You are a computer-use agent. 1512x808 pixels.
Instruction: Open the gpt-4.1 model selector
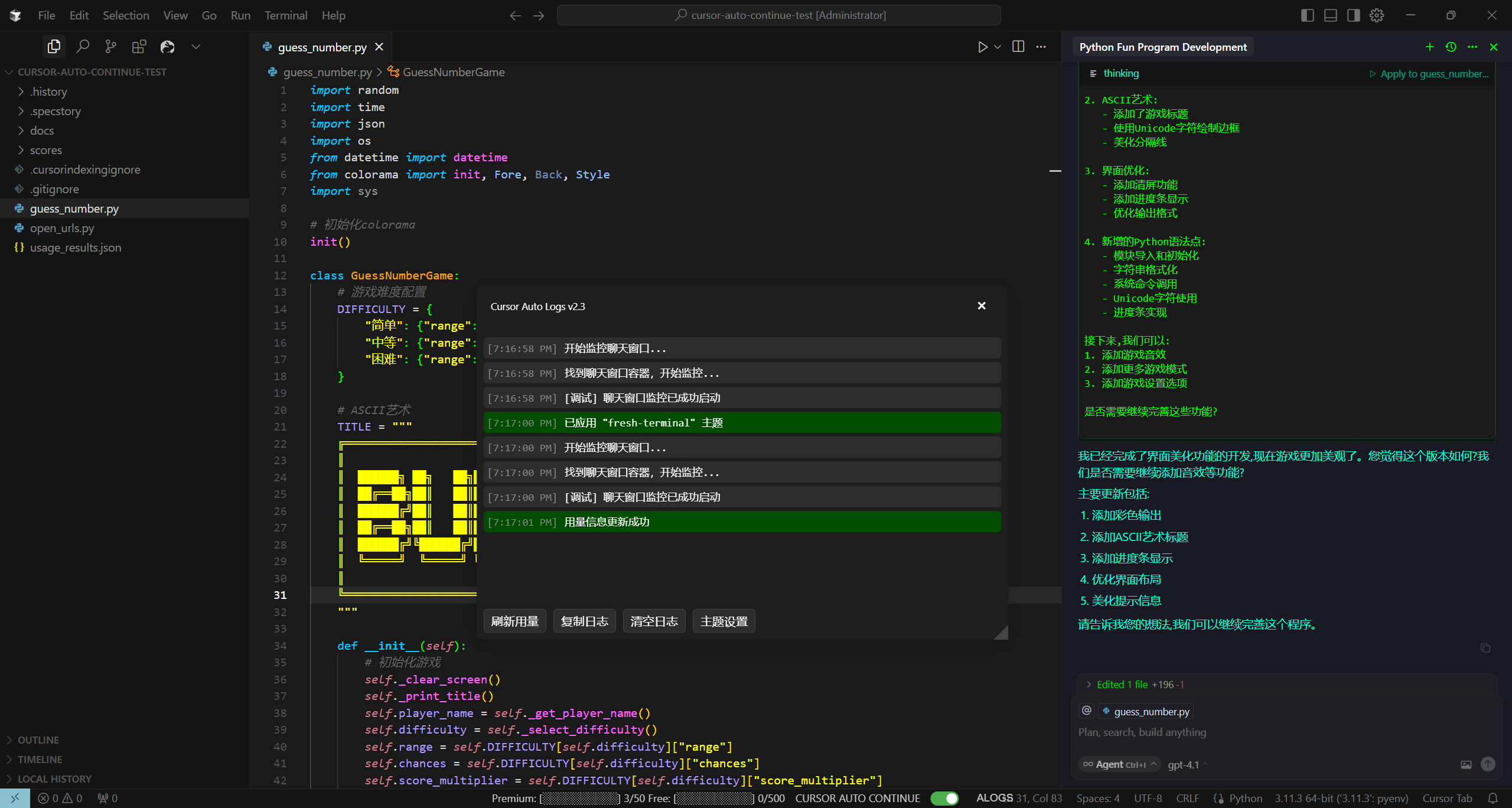point(1187,764)
